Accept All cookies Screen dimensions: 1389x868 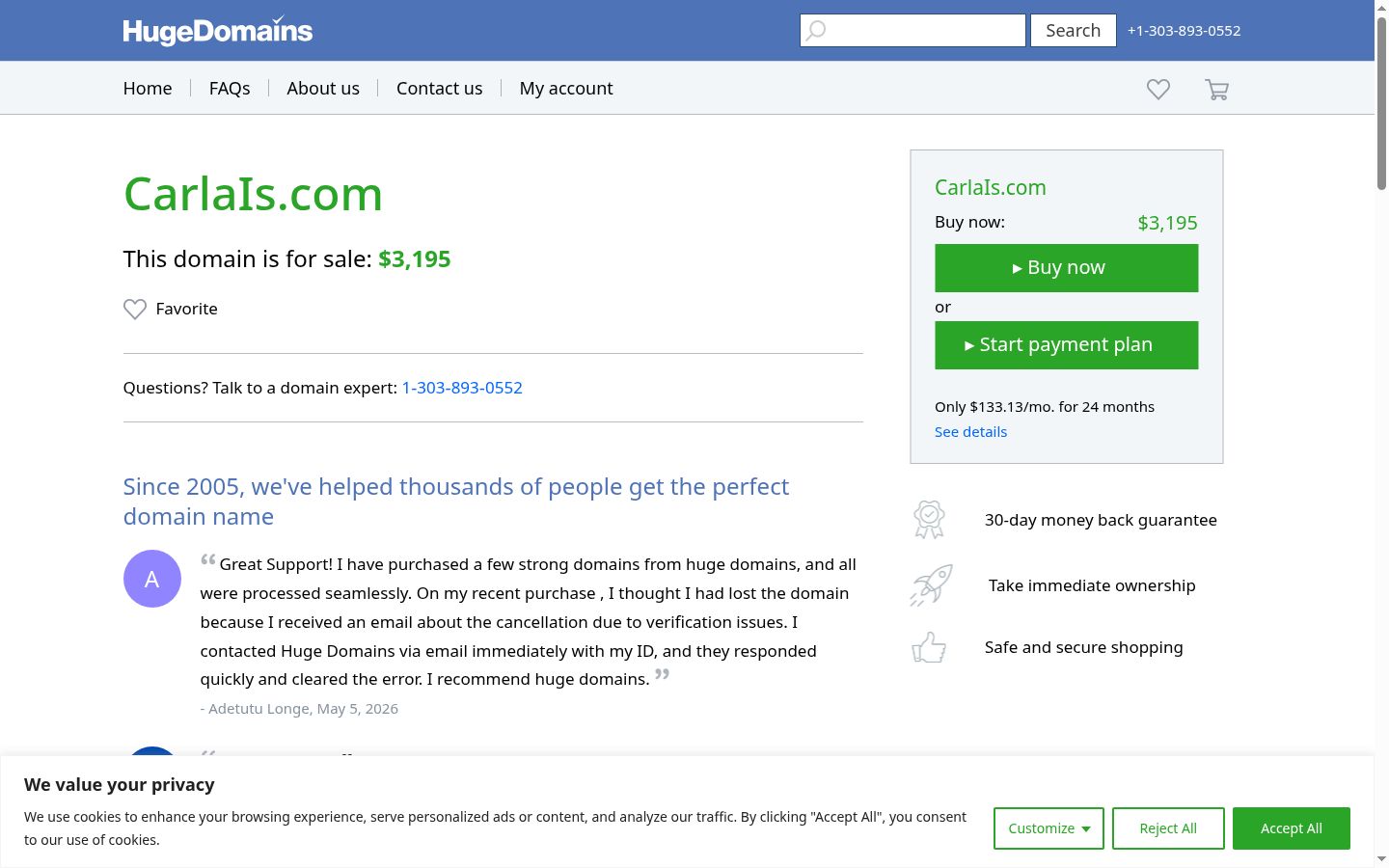pyautogui.click(x=1292, y=828)
